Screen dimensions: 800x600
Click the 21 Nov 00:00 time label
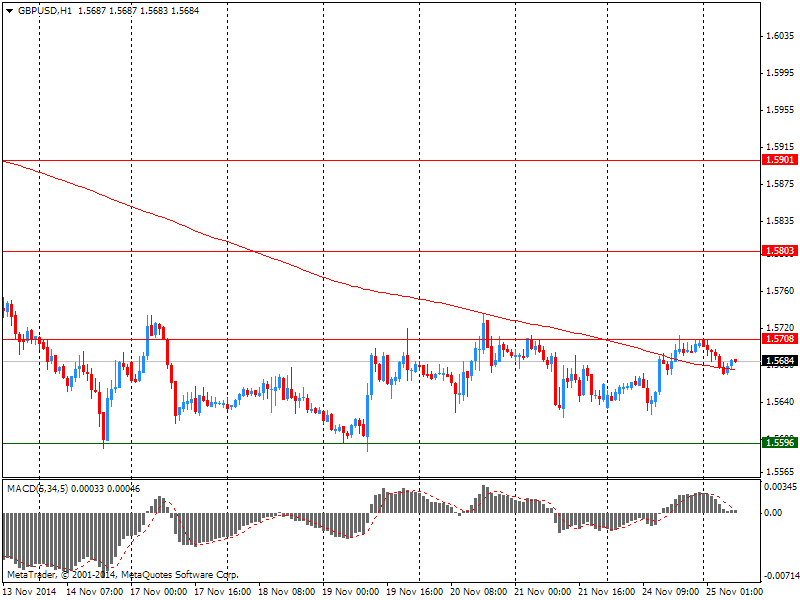pos(542,592)
